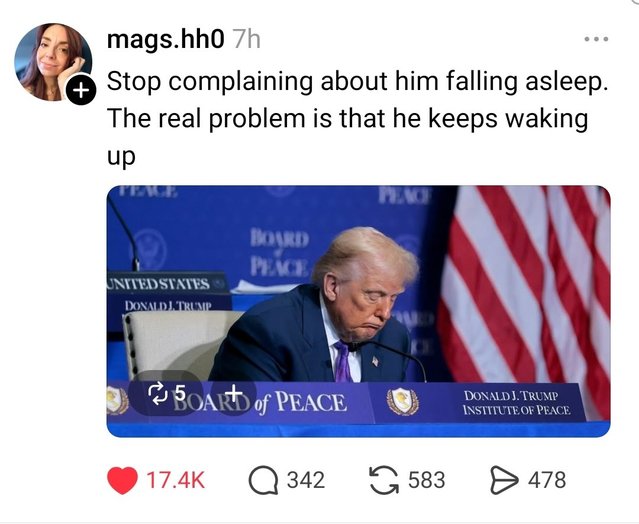Open post text about falling asleep
Viewport: 639px width, 524px height.
coord(358,118)
